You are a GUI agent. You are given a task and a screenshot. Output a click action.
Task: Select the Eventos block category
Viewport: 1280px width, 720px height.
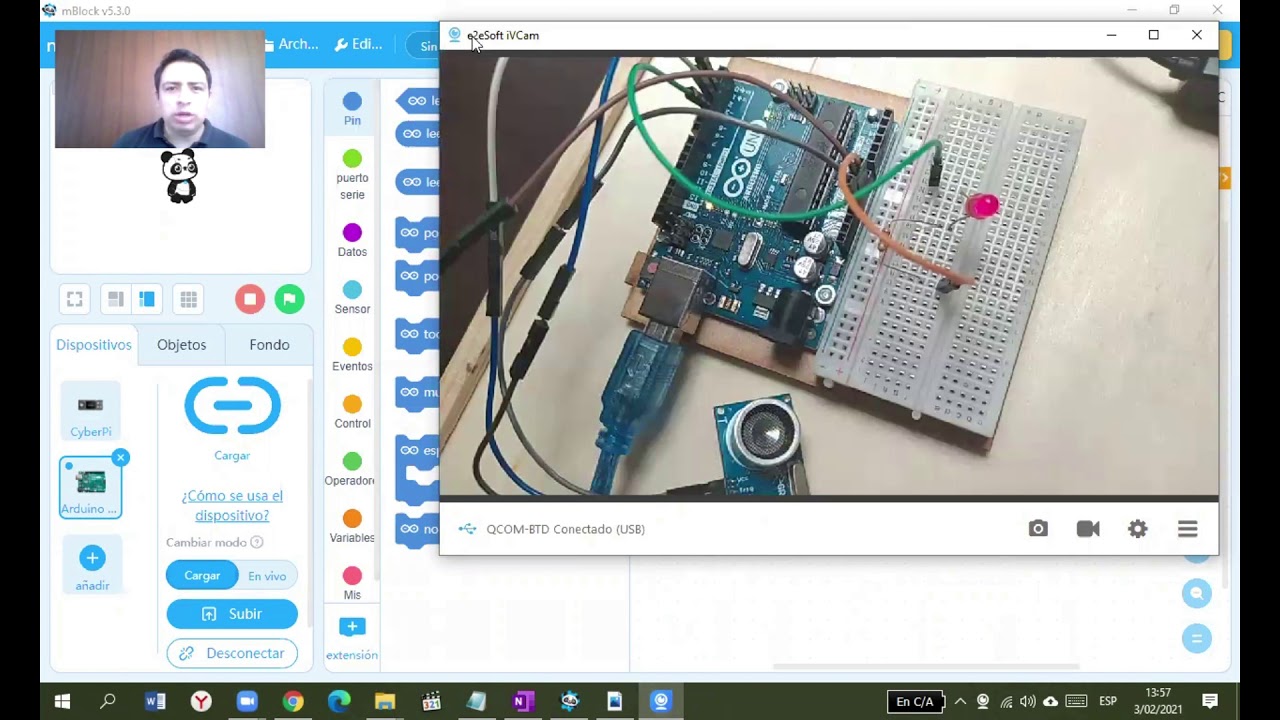(x=352, y=355)
